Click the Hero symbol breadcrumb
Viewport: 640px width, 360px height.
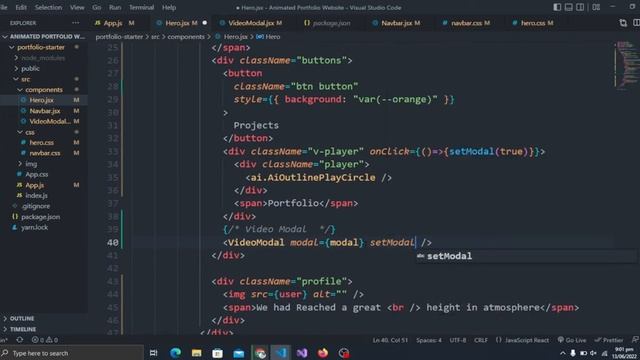pos(273,37)
